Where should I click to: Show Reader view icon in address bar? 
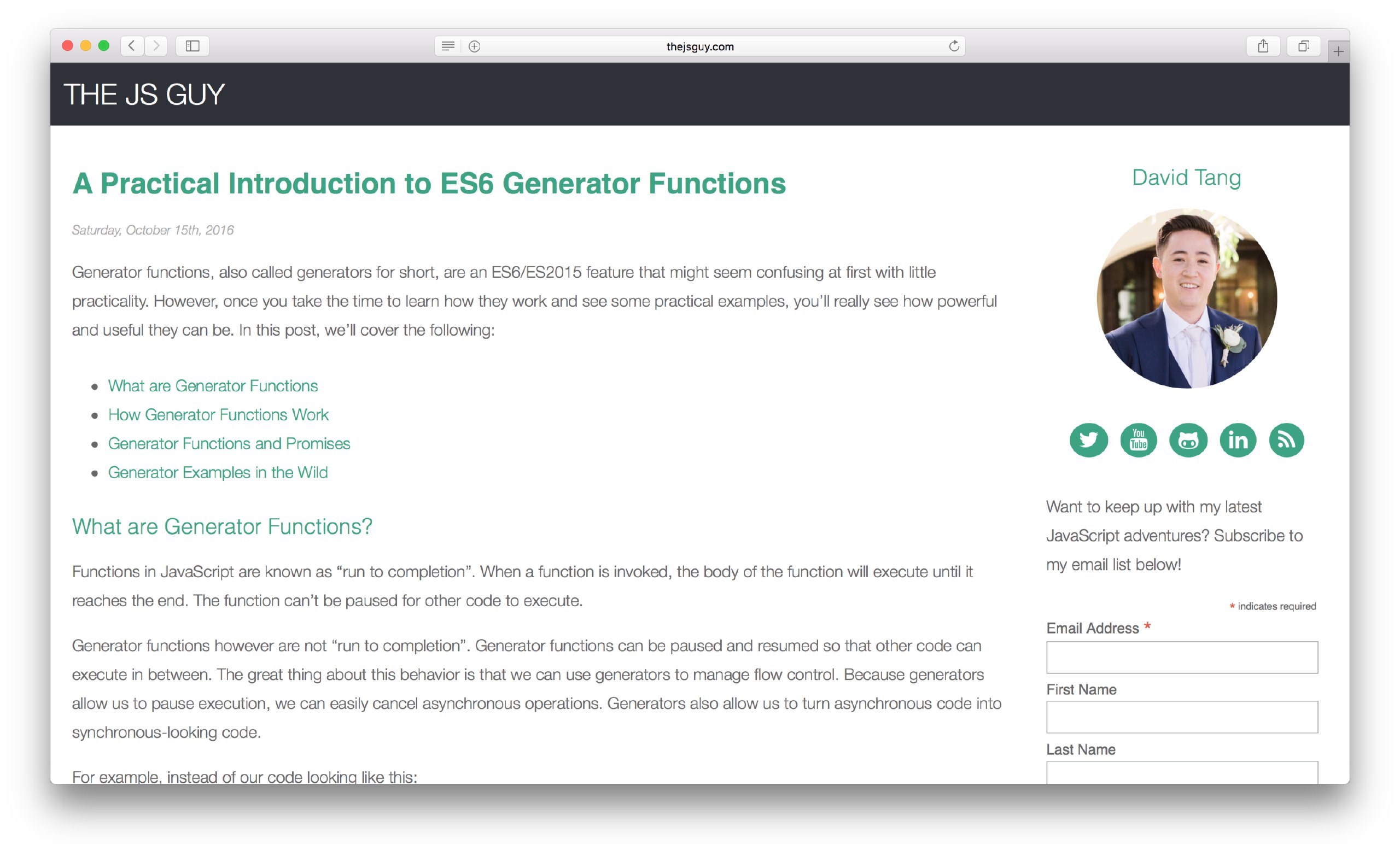pyautogui.click(x=448, y=46)
